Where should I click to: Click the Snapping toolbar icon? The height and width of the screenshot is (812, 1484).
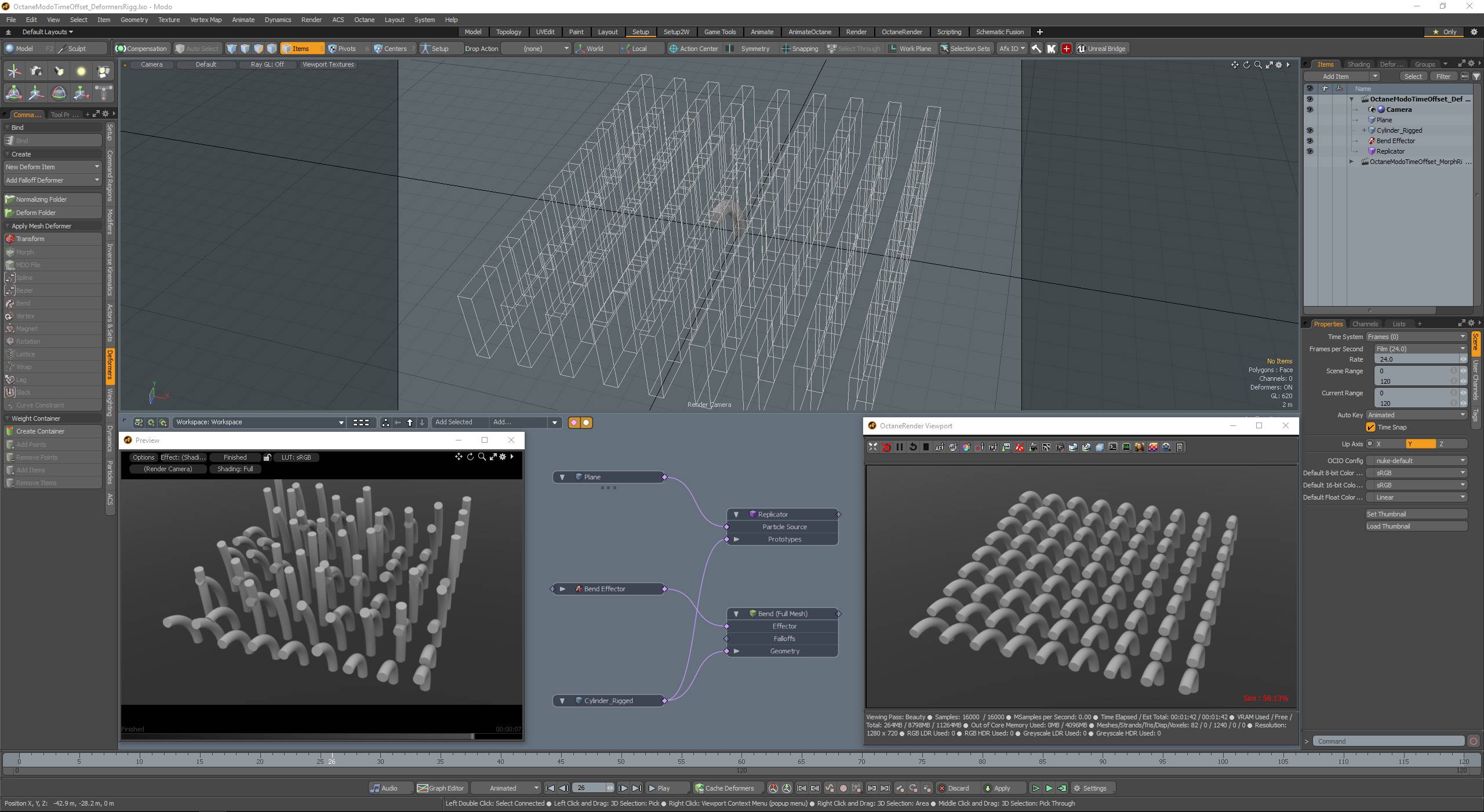pyautogui.click(x=785, y=49)
